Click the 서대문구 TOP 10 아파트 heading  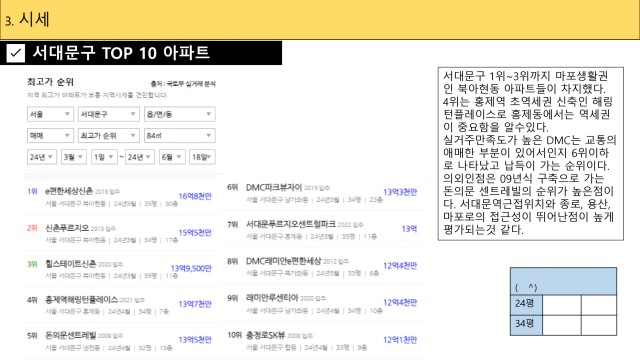121,53
